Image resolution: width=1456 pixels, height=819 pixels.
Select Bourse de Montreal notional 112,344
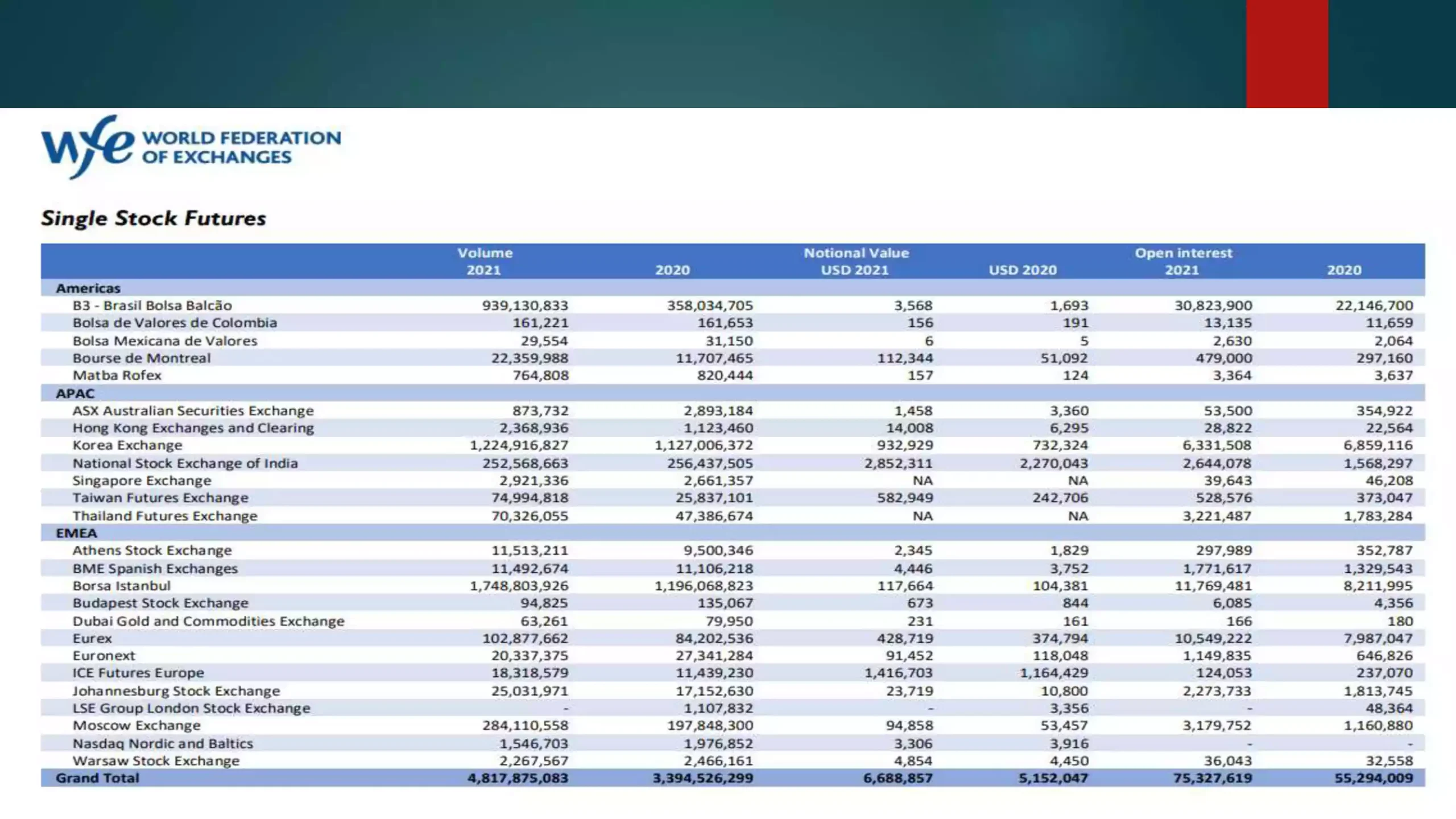tap(905, 358)
